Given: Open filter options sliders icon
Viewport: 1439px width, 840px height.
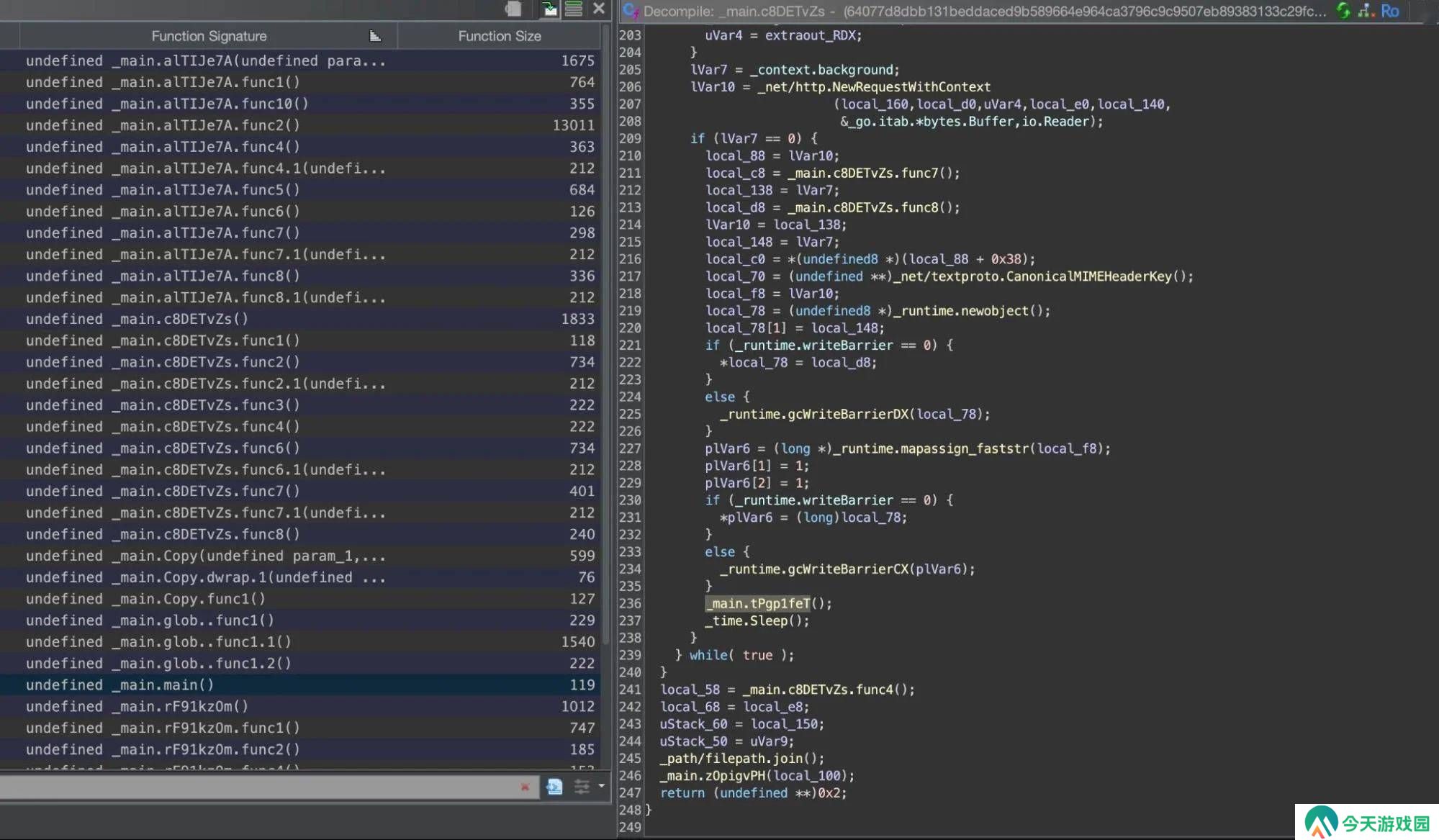Looking at the screenshot, I should click(x=582, y=787).
